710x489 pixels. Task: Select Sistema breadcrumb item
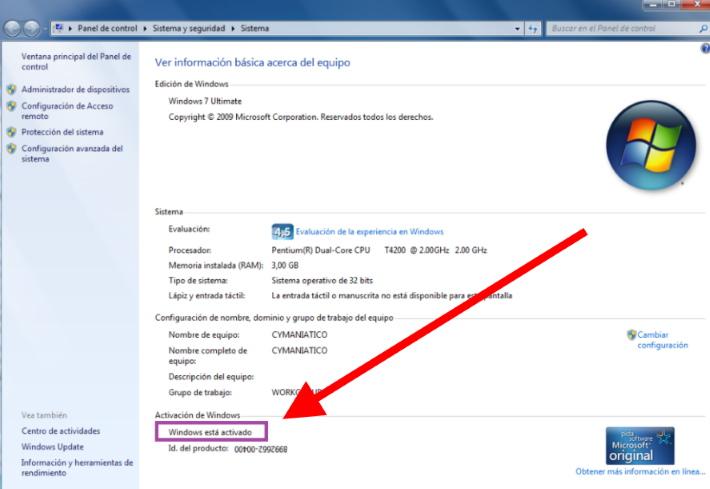pyautogui.click(x=254, y=29)
